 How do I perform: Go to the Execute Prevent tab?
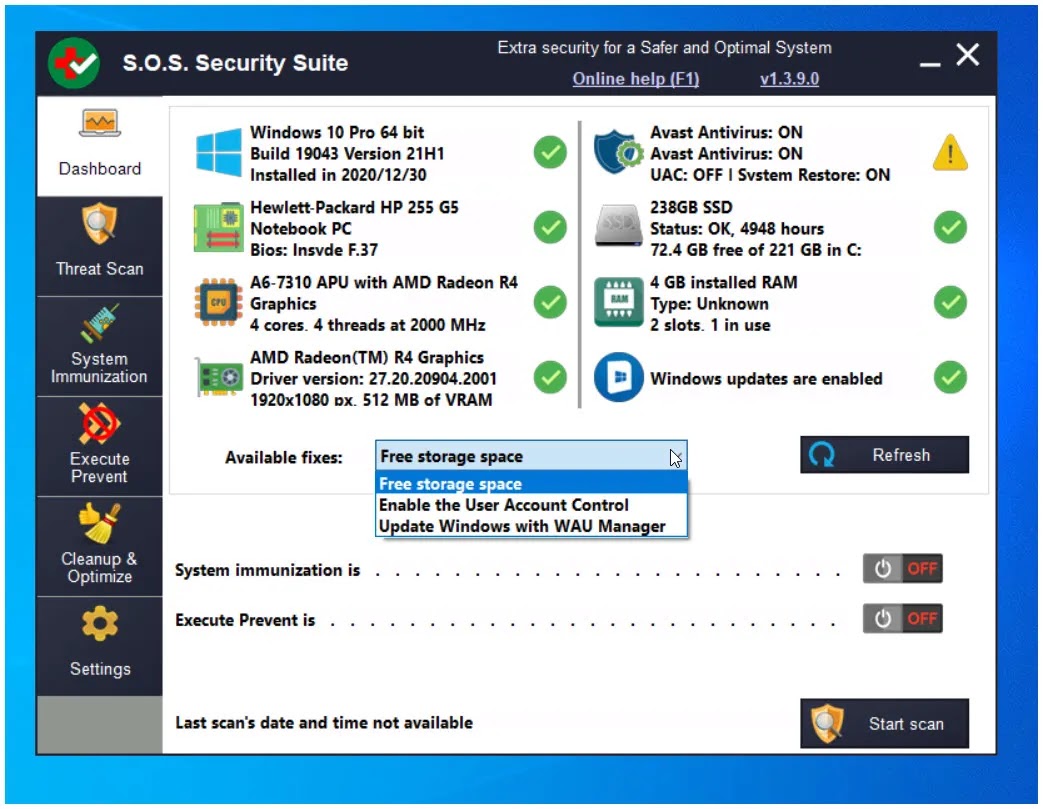(100, 446)
